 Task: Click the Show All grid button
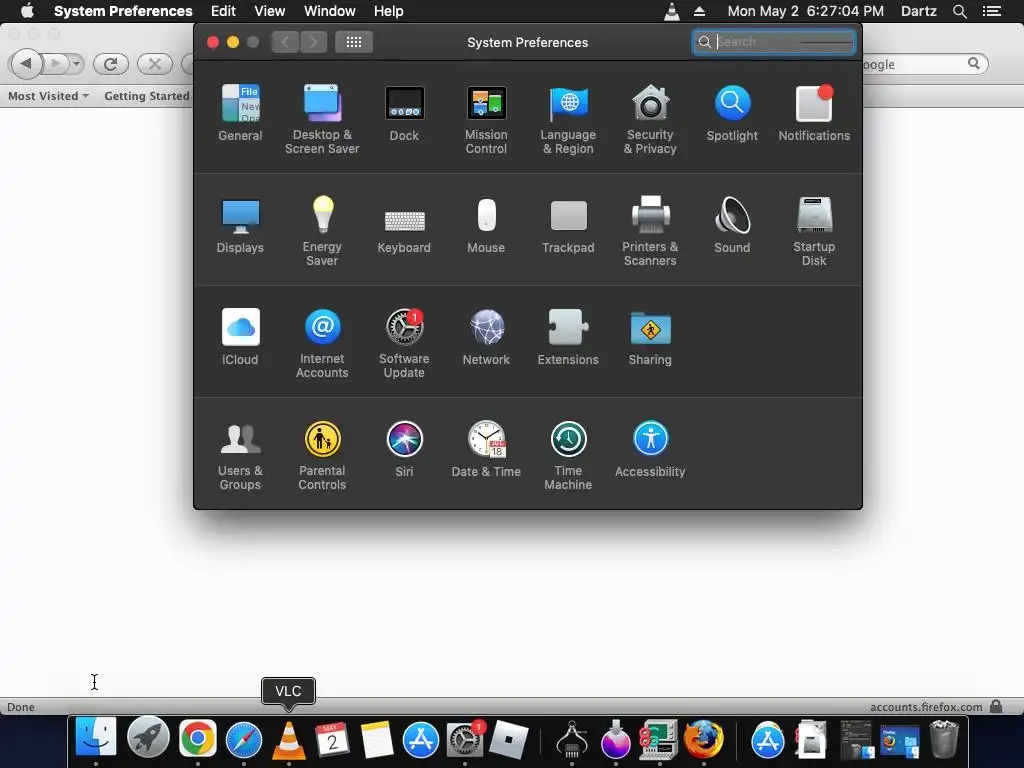tap(353, 42)
